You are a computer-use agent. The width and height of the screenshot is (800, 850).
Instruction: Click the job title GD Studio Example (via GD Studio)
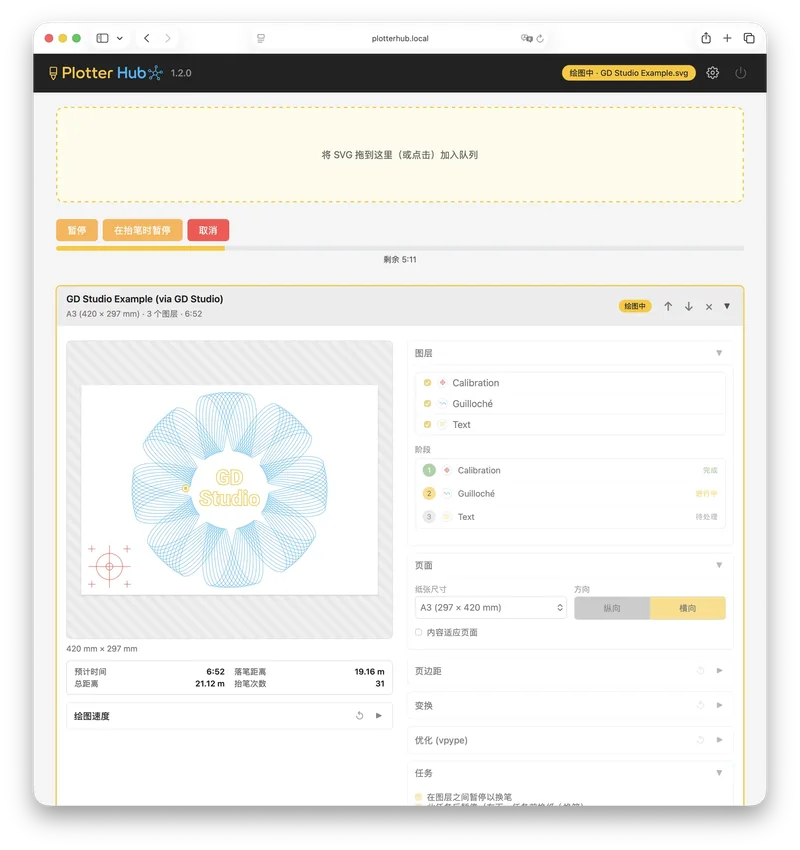[145, 299]
